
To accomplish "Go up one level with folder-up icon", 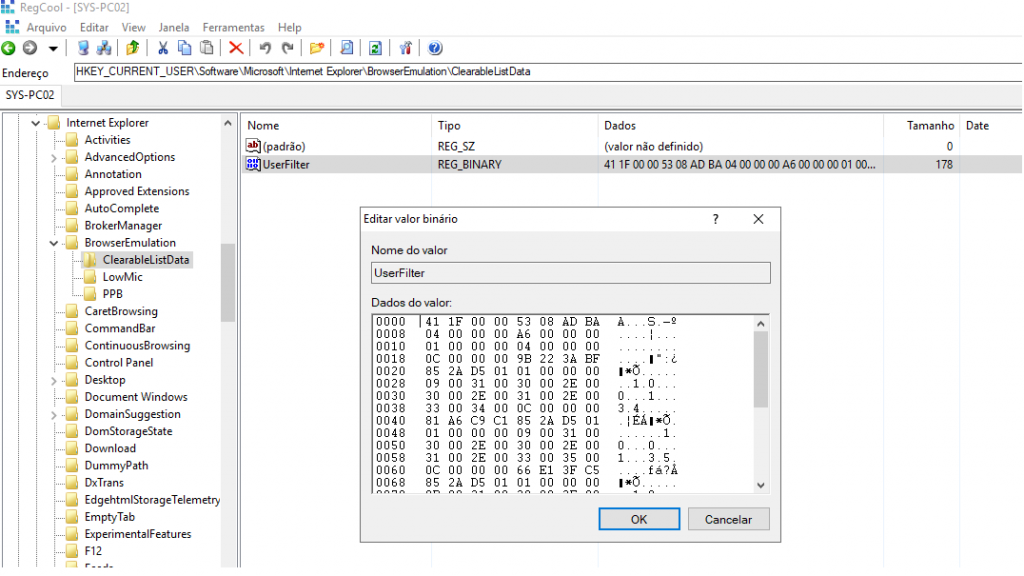I will 133,48.
